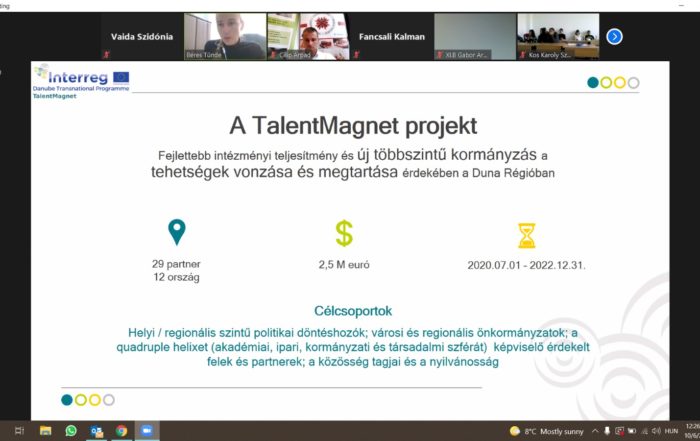700x441 pixels.
Task: Open Google Chrome in the taskbar
Action: click(x=121, y=430)
